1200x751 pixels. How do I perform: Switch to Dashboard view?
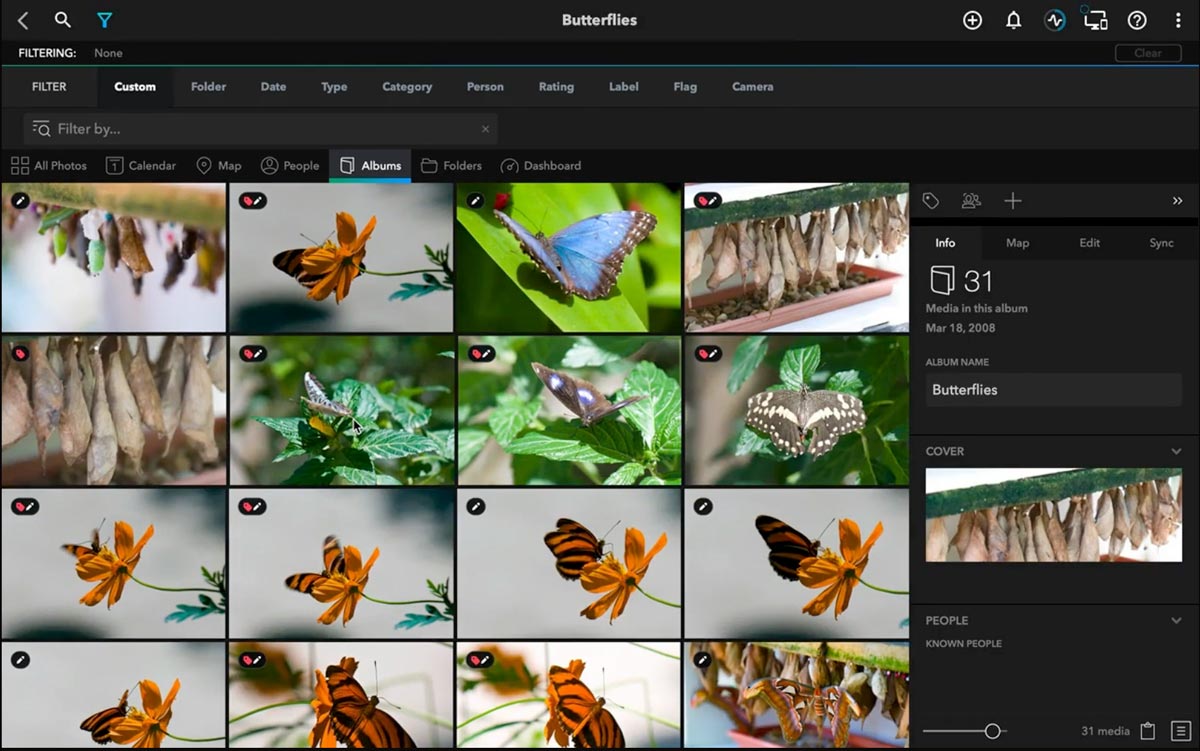click(541, 166)
